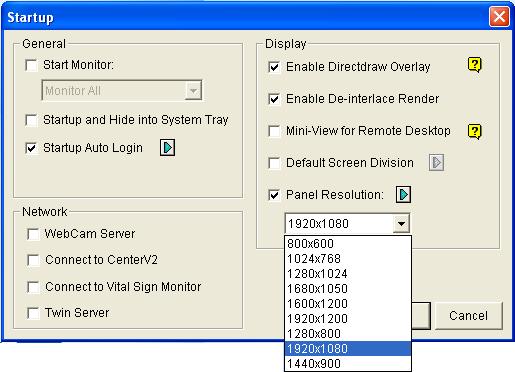Uncheck Startup Auto Login

(31, 148)
